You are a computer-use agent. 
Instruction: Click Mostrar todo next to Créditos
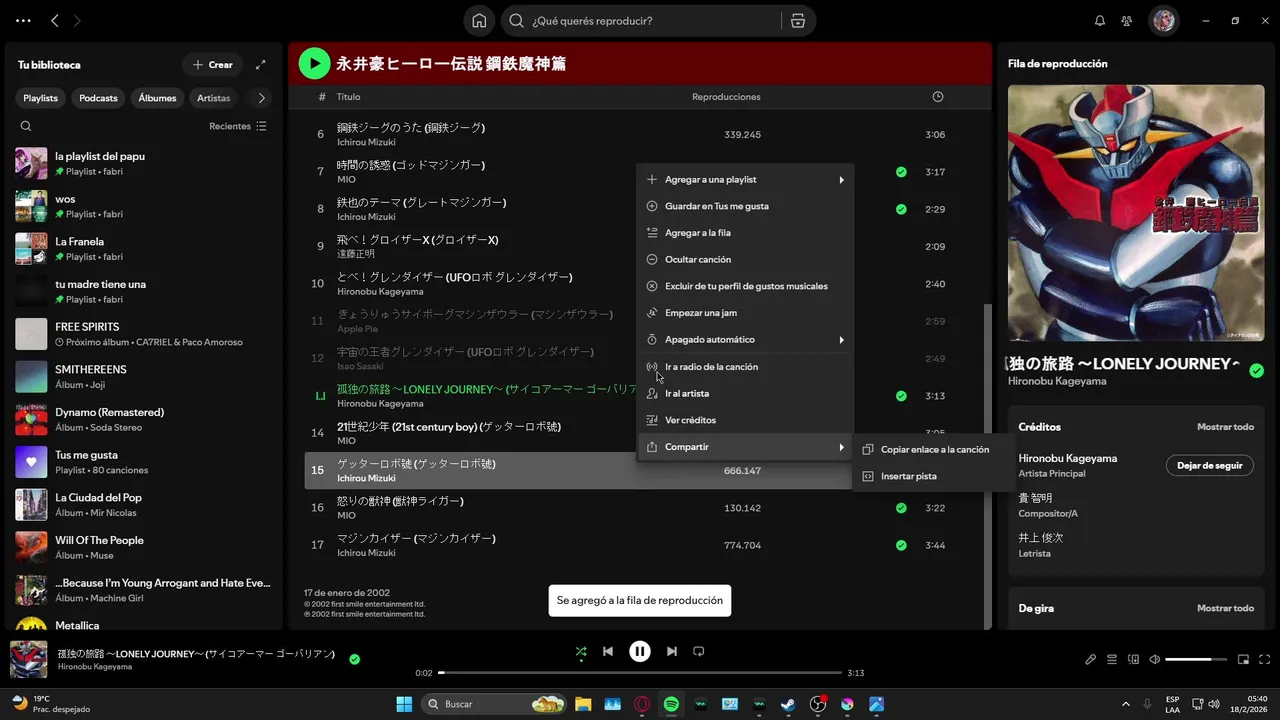(x=1225, y=427)
